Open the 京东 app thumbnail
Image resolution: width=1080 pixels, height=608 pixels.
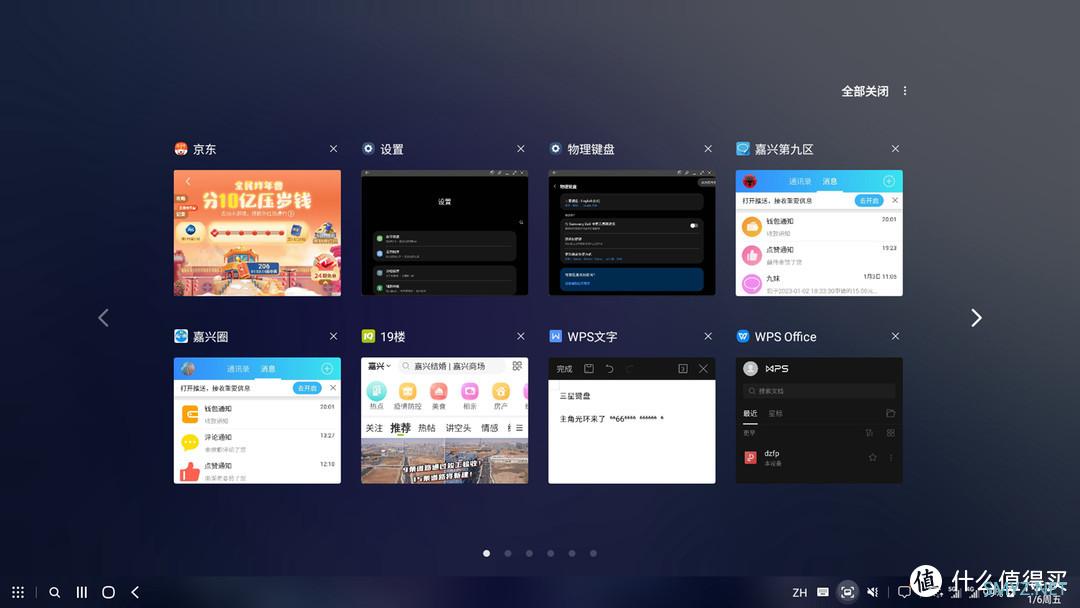pyautogui.click(x=257, y=233)
